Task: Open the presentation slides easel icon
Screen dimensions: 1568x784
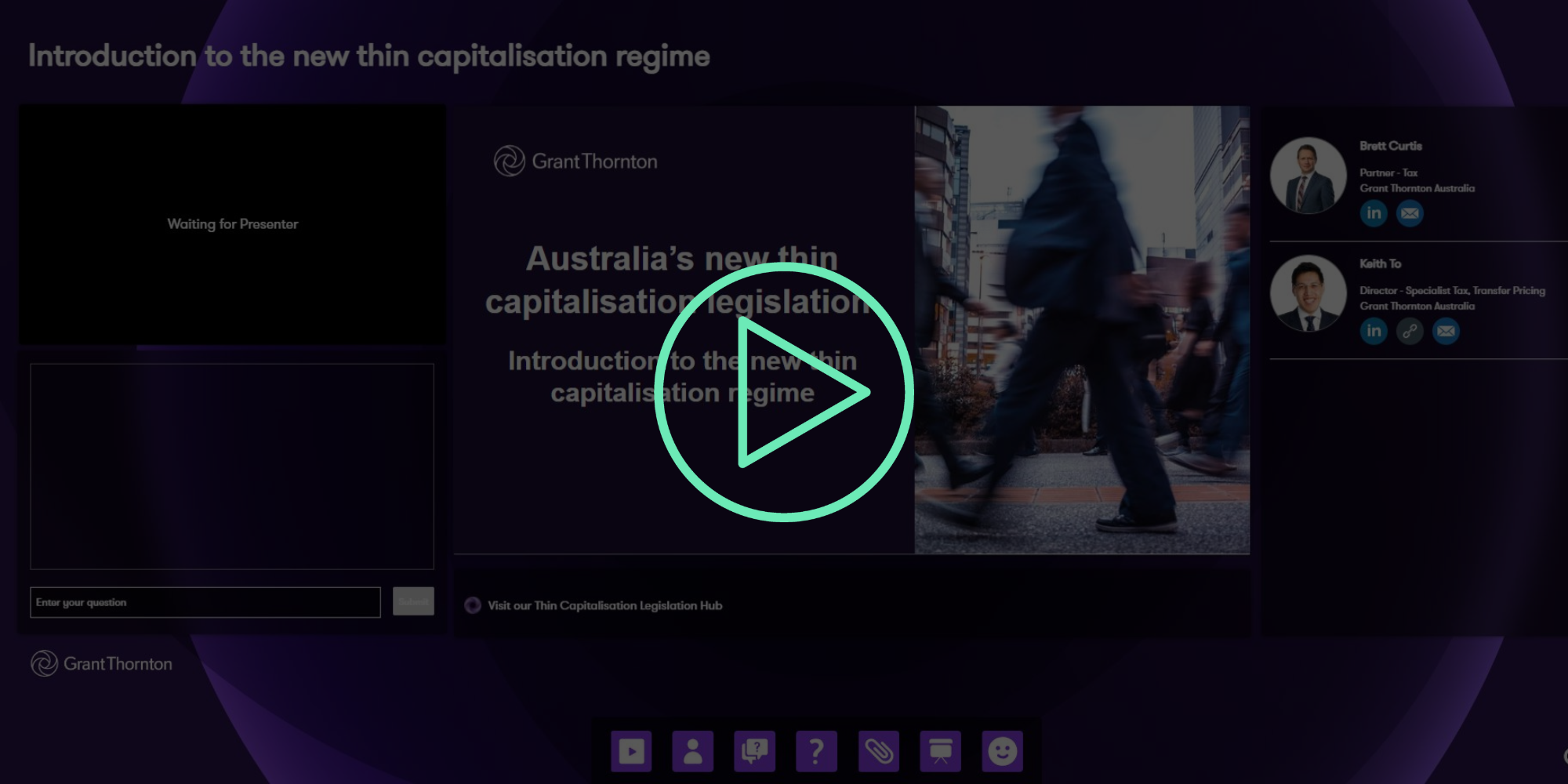Action: [940, 751]
